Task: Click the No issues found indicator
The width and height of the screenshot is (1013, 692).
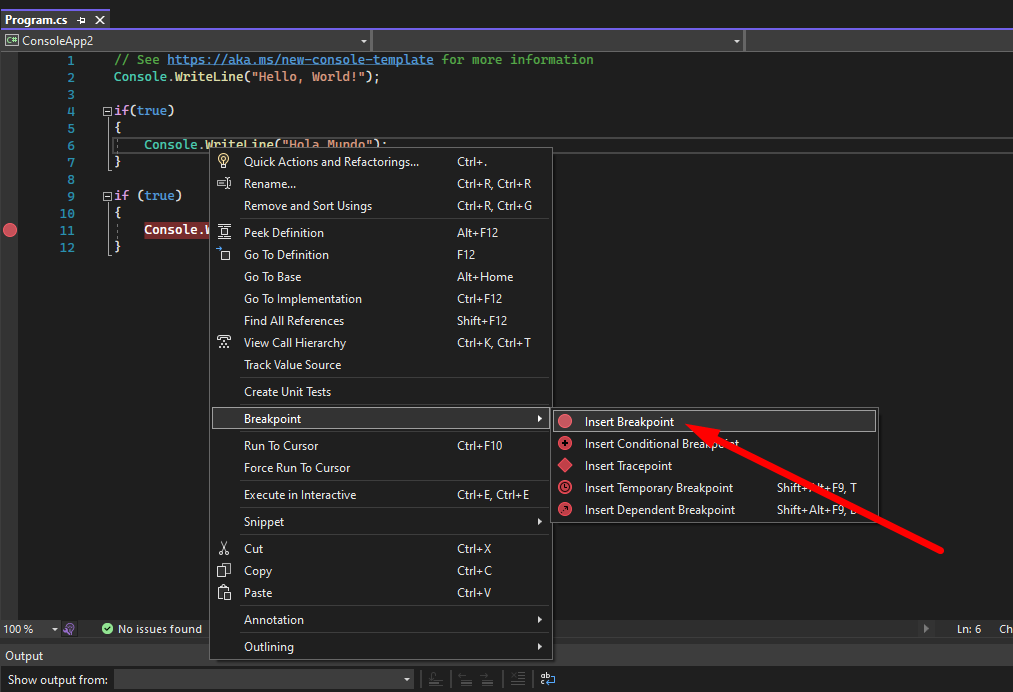Action: (152, 629)
